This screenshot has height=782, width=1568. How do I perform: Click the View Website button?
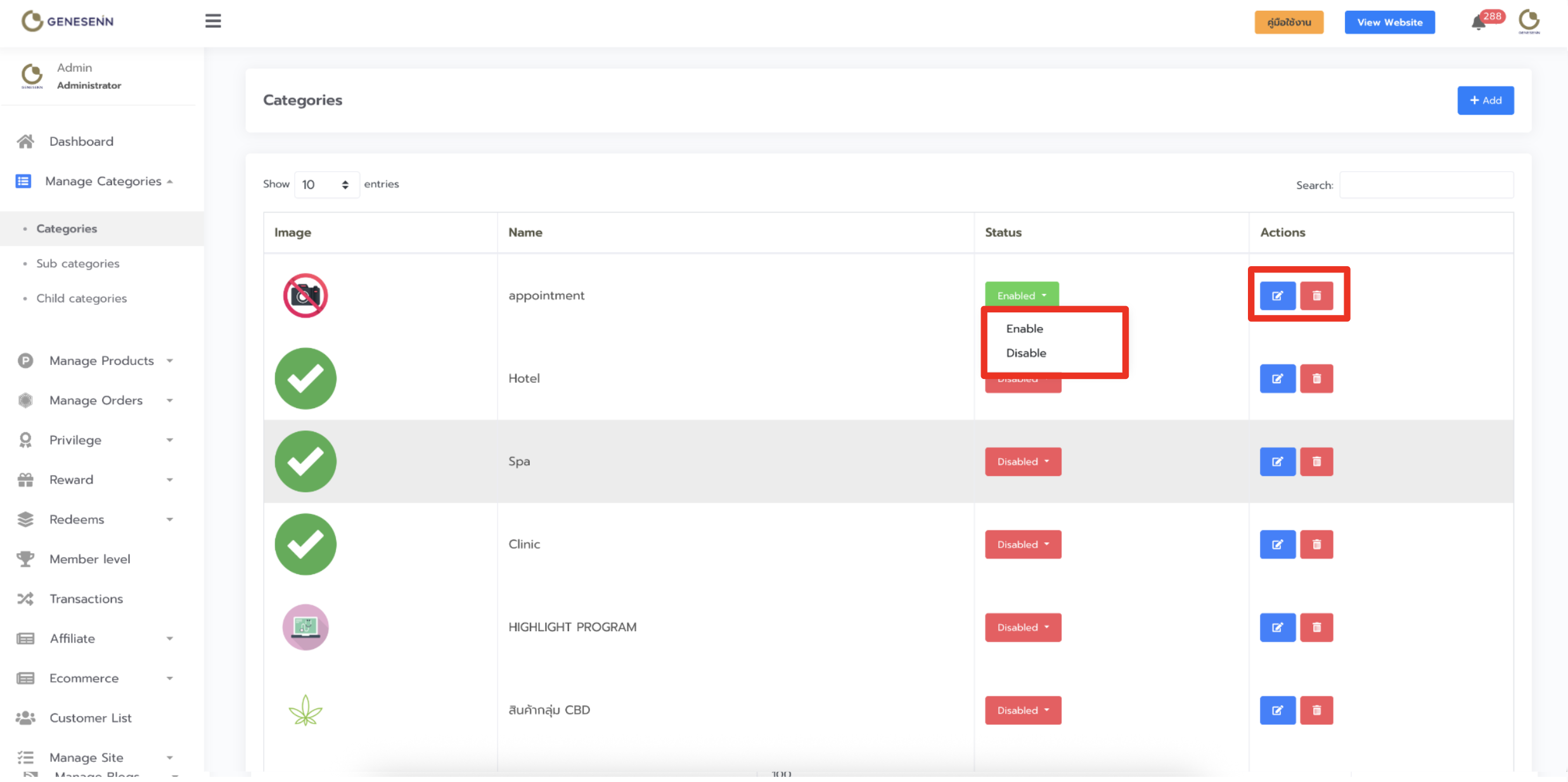tap(1389, 22)
